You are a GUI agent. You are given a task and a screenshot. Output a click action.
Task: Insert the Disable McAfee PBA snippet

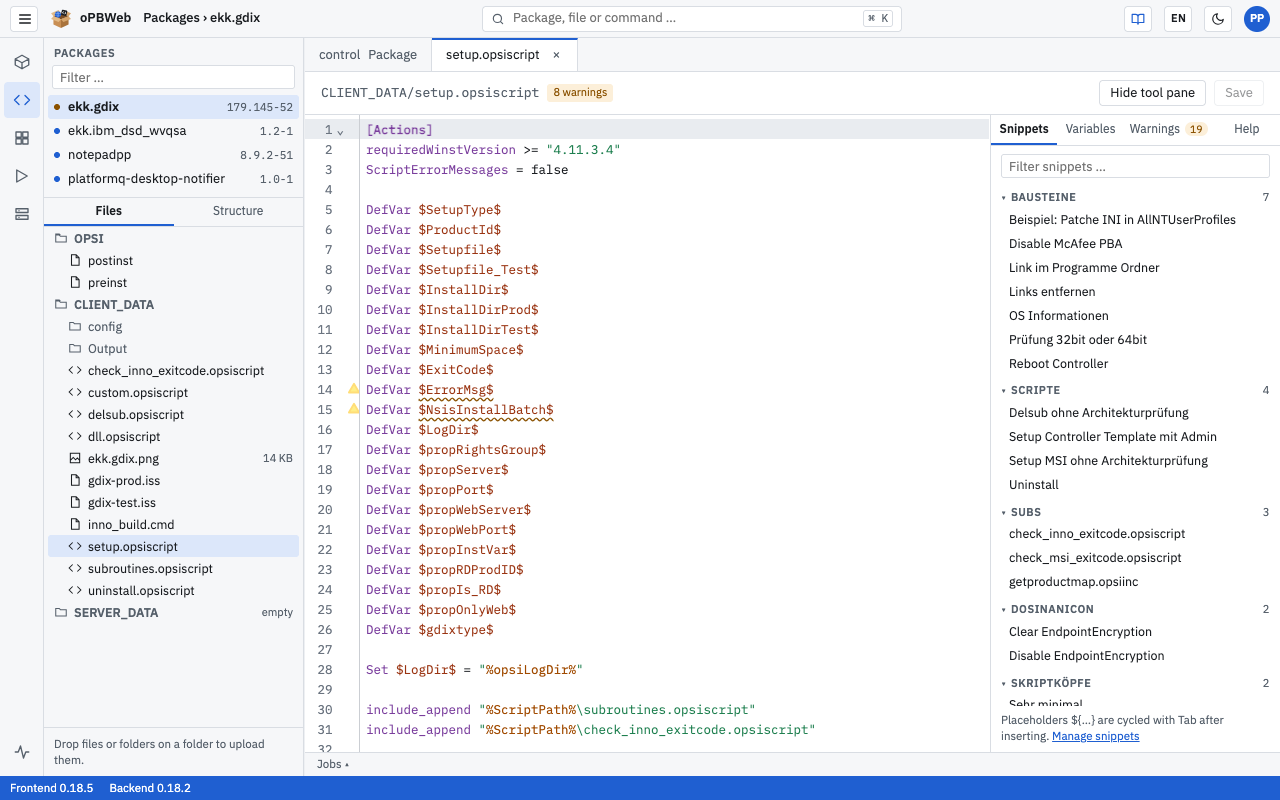pyautogui.click(x=1135, y=243)
